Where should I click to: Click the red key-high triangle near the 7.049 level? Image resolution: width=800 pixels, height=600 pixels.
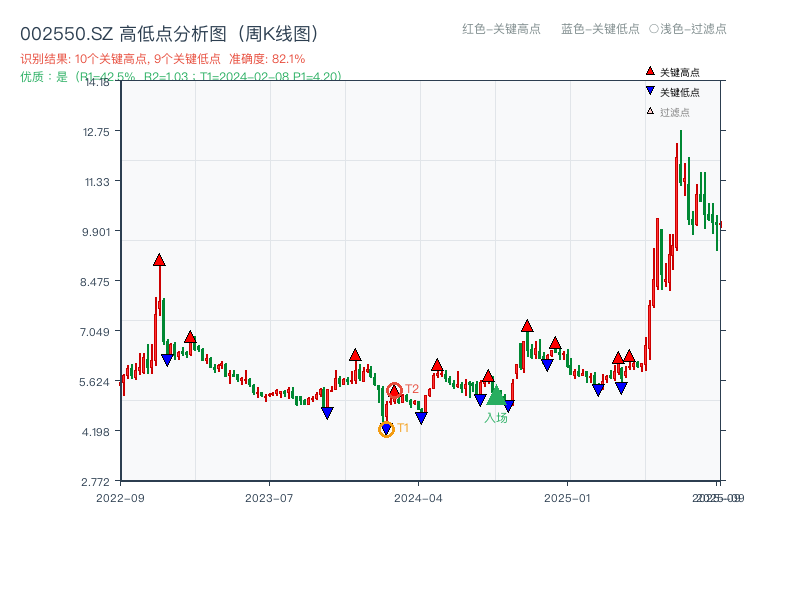(525, 325)
